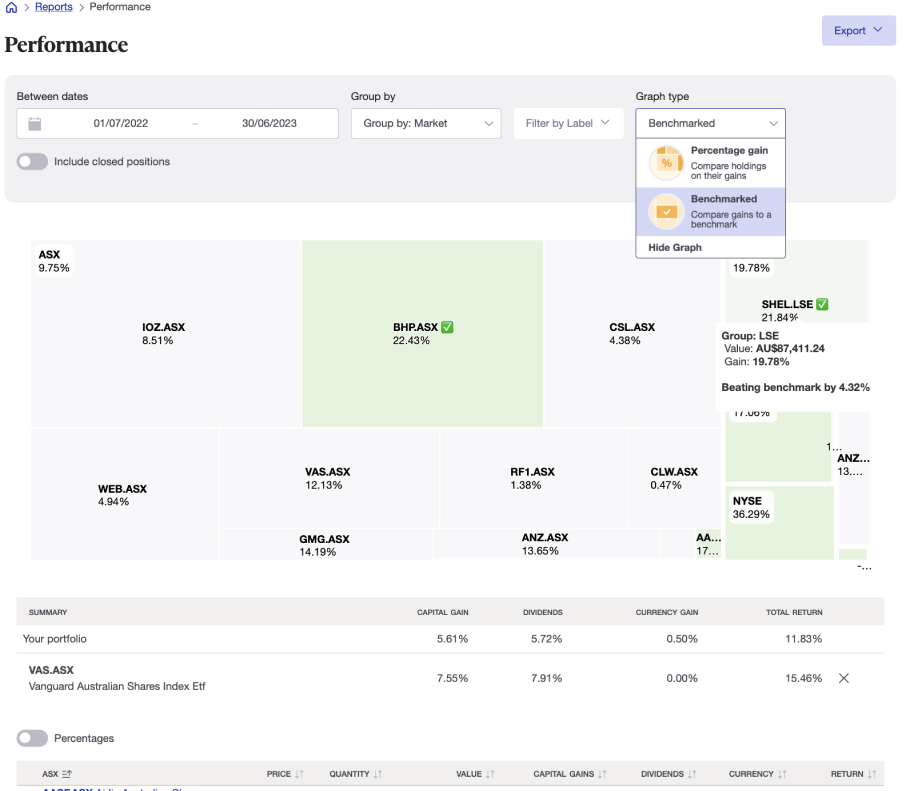The height and width of the screenshot is (791, 917).
Task: Go to home via breadcrumb house icon
Action: point(11,8)
